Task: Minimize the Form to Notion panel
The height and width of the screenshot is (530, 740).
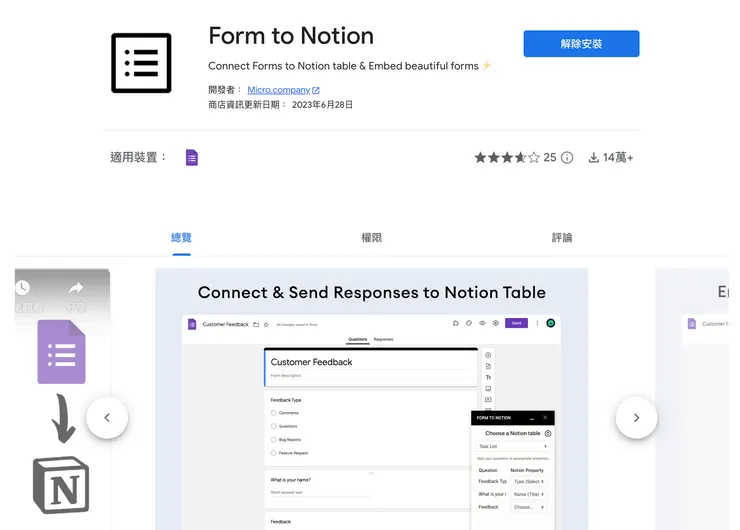Action: (x=532, y=418)
